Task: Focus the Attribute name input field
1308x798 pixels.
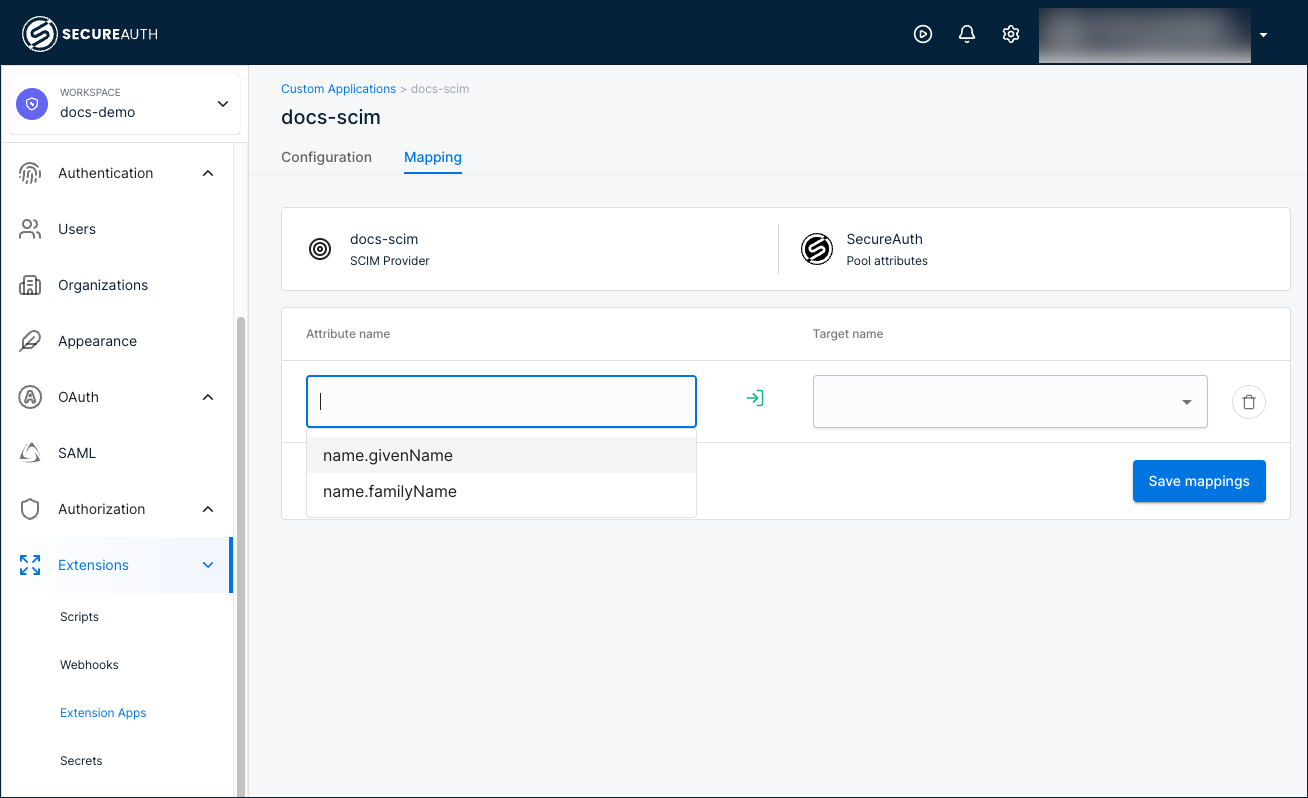Action: (501, 401)
